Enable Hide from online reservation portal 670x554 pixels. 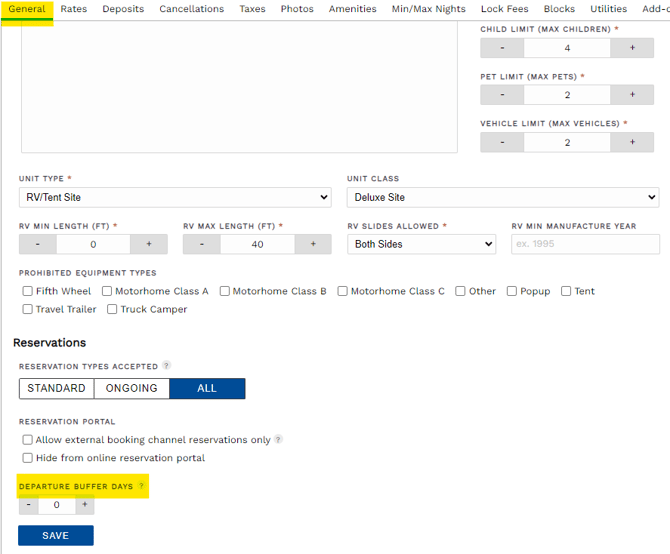[27, 458]
